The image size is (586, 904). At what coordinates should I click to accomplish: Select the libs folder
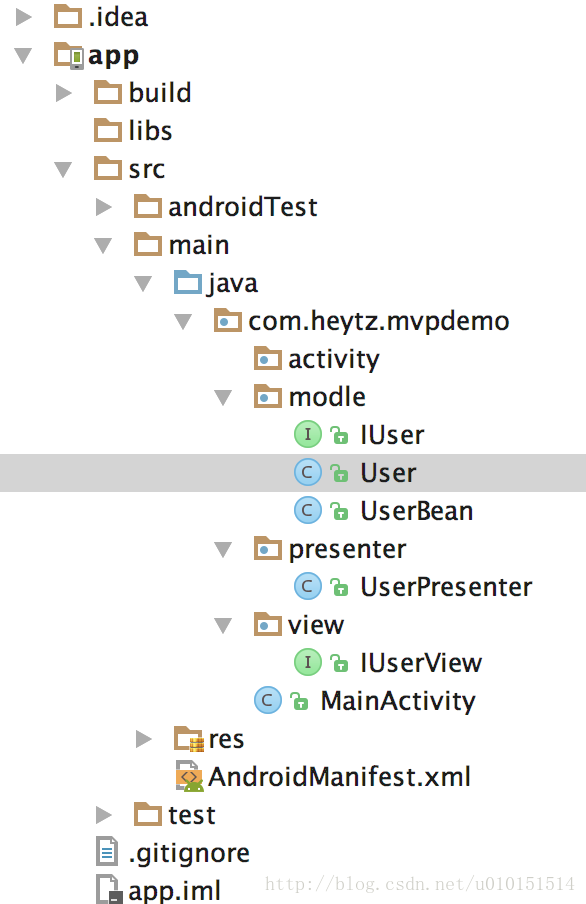pos(151,131)
